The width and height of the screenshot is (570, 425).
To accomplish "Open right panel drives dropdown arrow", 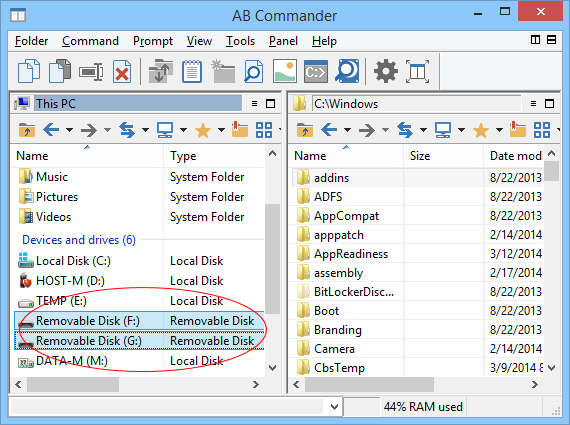I will pos(461,130).
